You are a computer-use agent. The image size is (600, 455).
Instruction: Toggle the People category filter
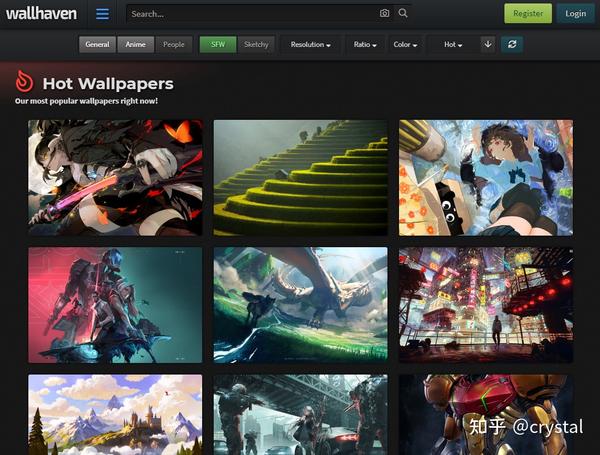point(174,44)
